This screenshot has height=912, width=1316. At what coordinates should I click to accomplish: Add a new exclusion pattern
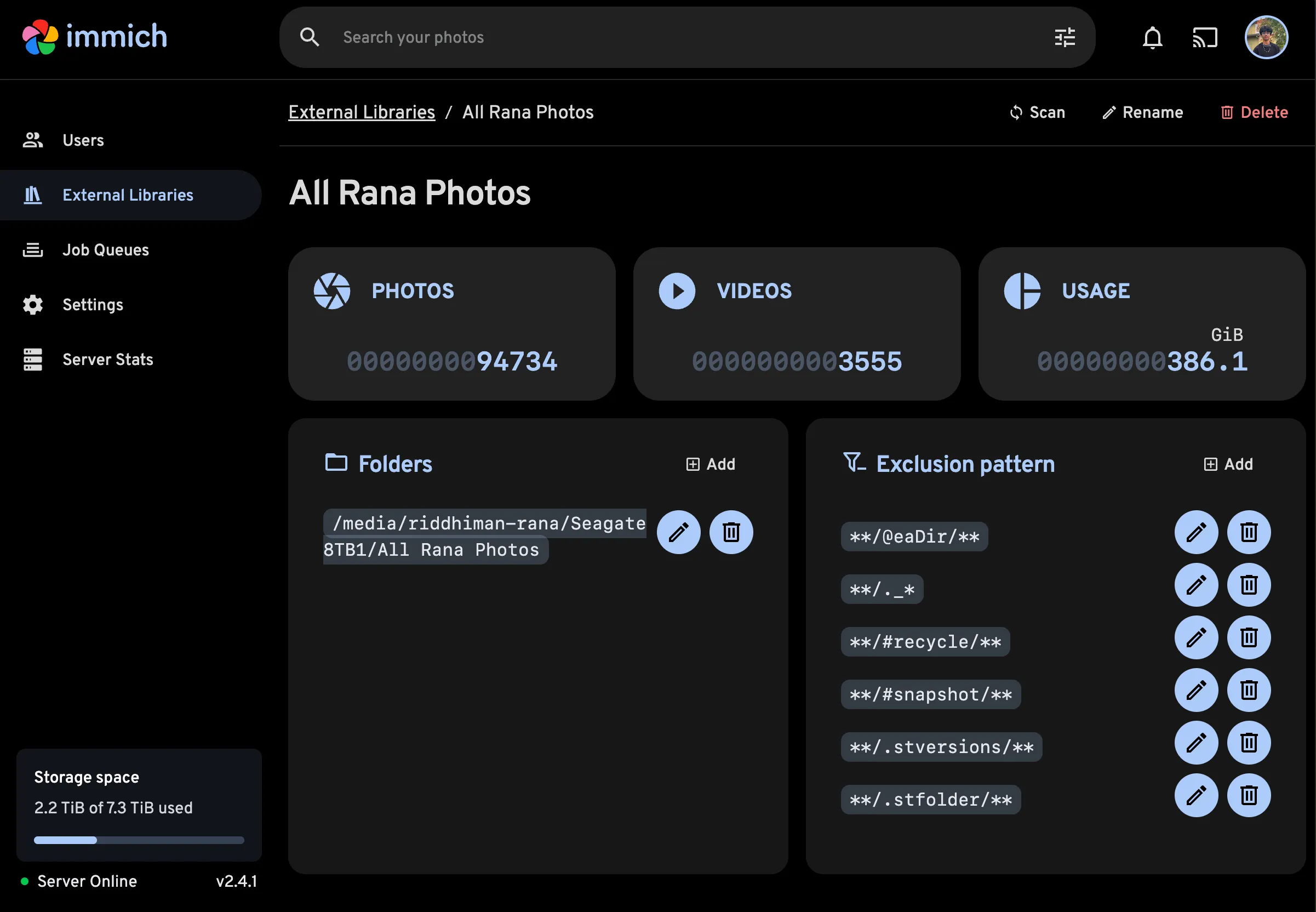1228,464
